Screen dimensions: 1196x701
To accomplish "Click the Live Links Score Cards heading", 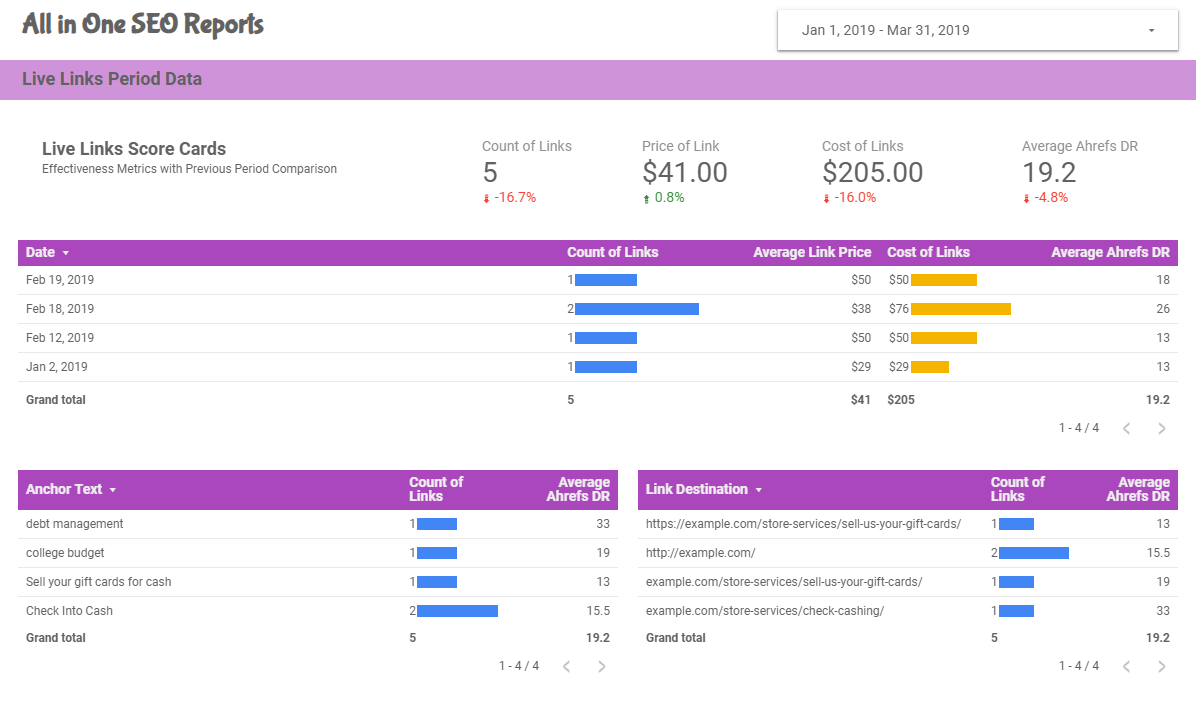I will [134, 149].
